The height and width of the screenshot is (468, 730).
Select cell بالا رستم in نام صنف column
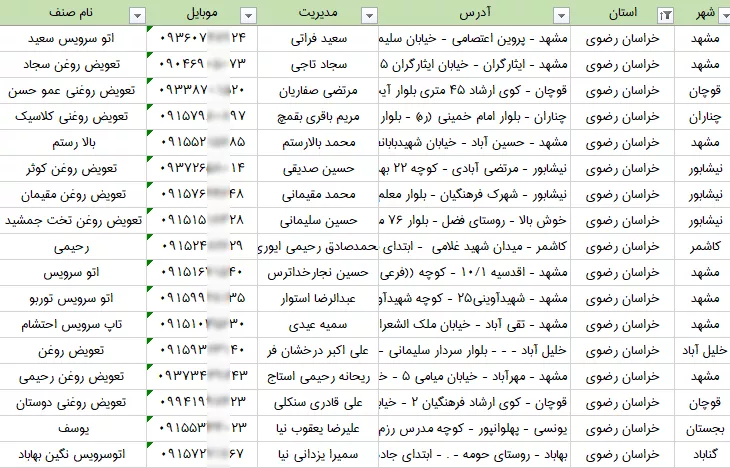[73, 142]
